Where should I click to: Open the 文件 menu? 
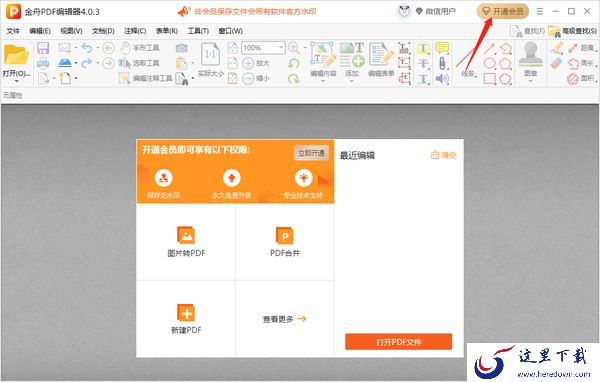[x=13, y=31]
